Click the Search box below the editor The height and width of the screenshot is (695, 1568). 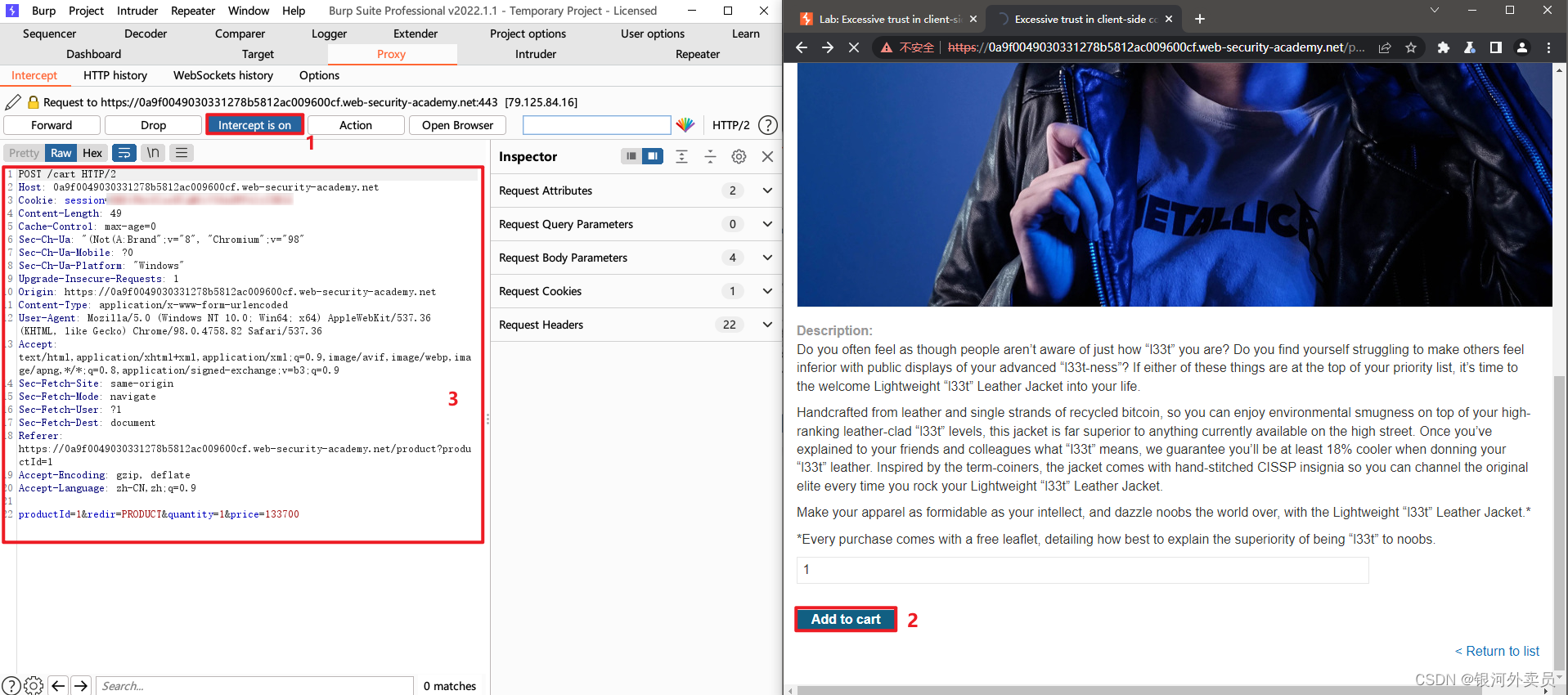pos(255,686)
